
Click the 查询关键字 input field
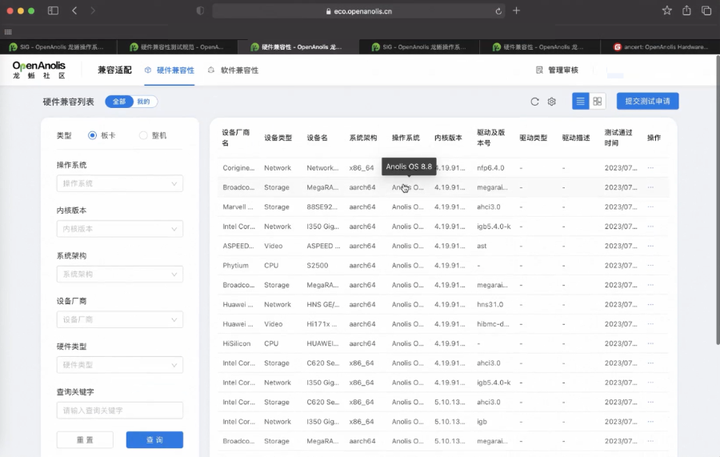click(120, 410)
